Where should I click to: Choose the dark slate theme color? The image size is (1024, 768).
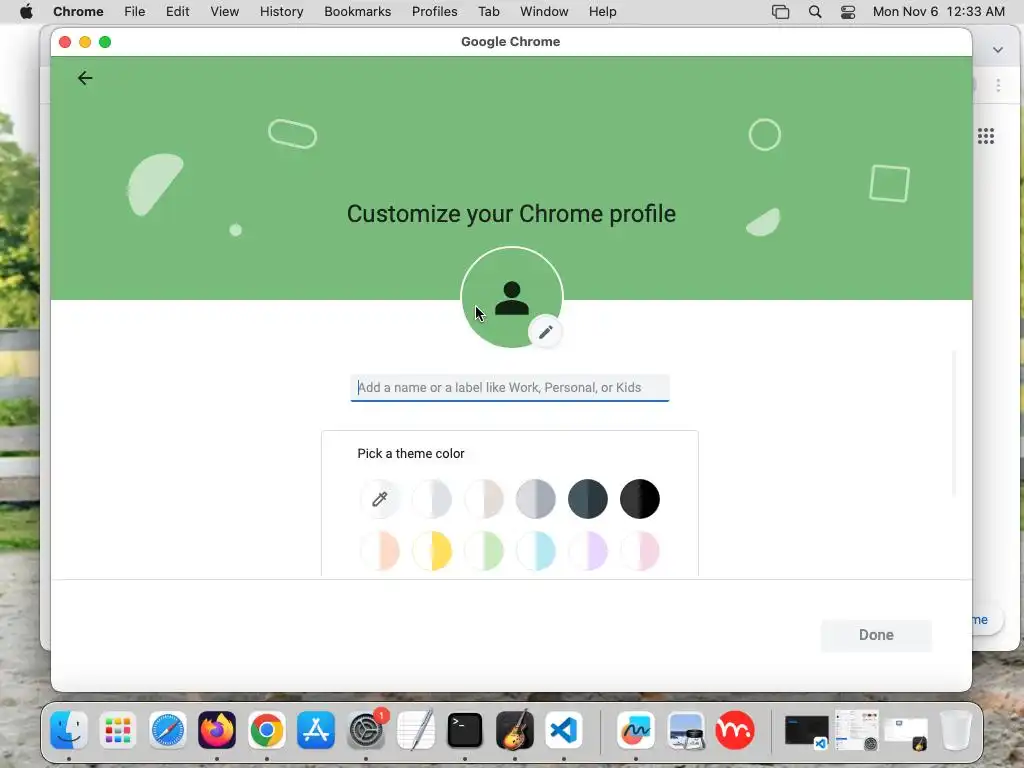[x=588, y=499]
